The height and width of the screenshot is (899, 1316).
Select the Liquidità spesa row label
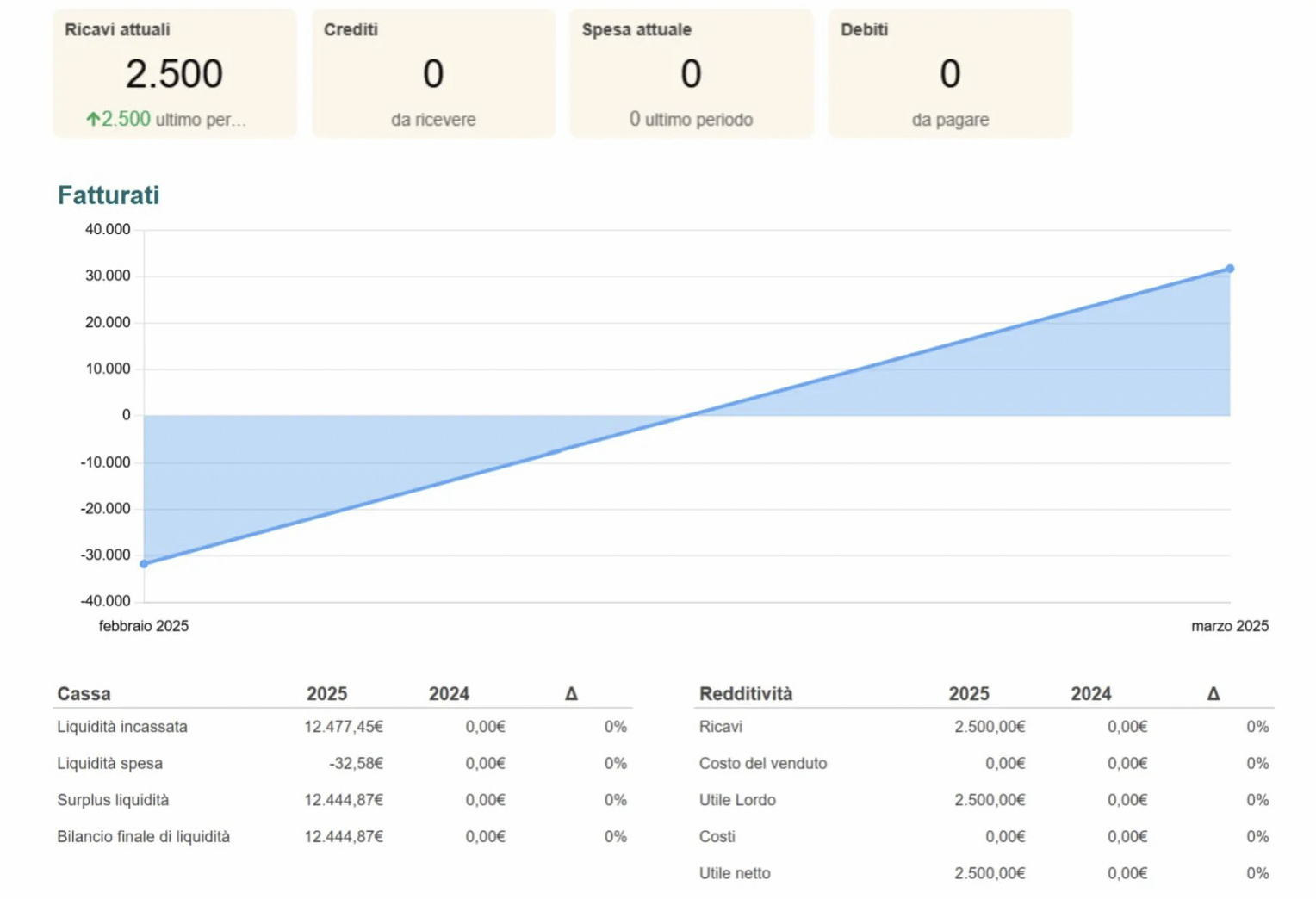(x=109, y=763)
